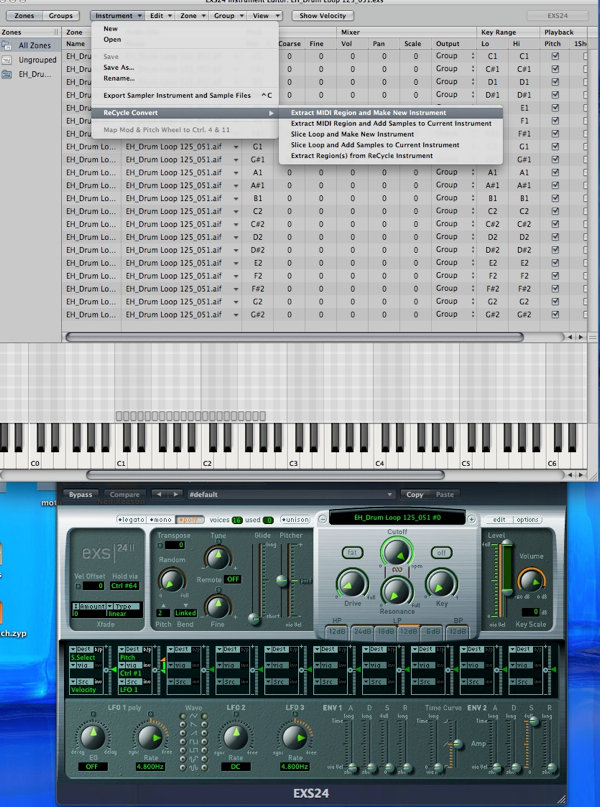
Task: Click the ENV 2 Sustain slider handle
Action: tap(534, 722)
